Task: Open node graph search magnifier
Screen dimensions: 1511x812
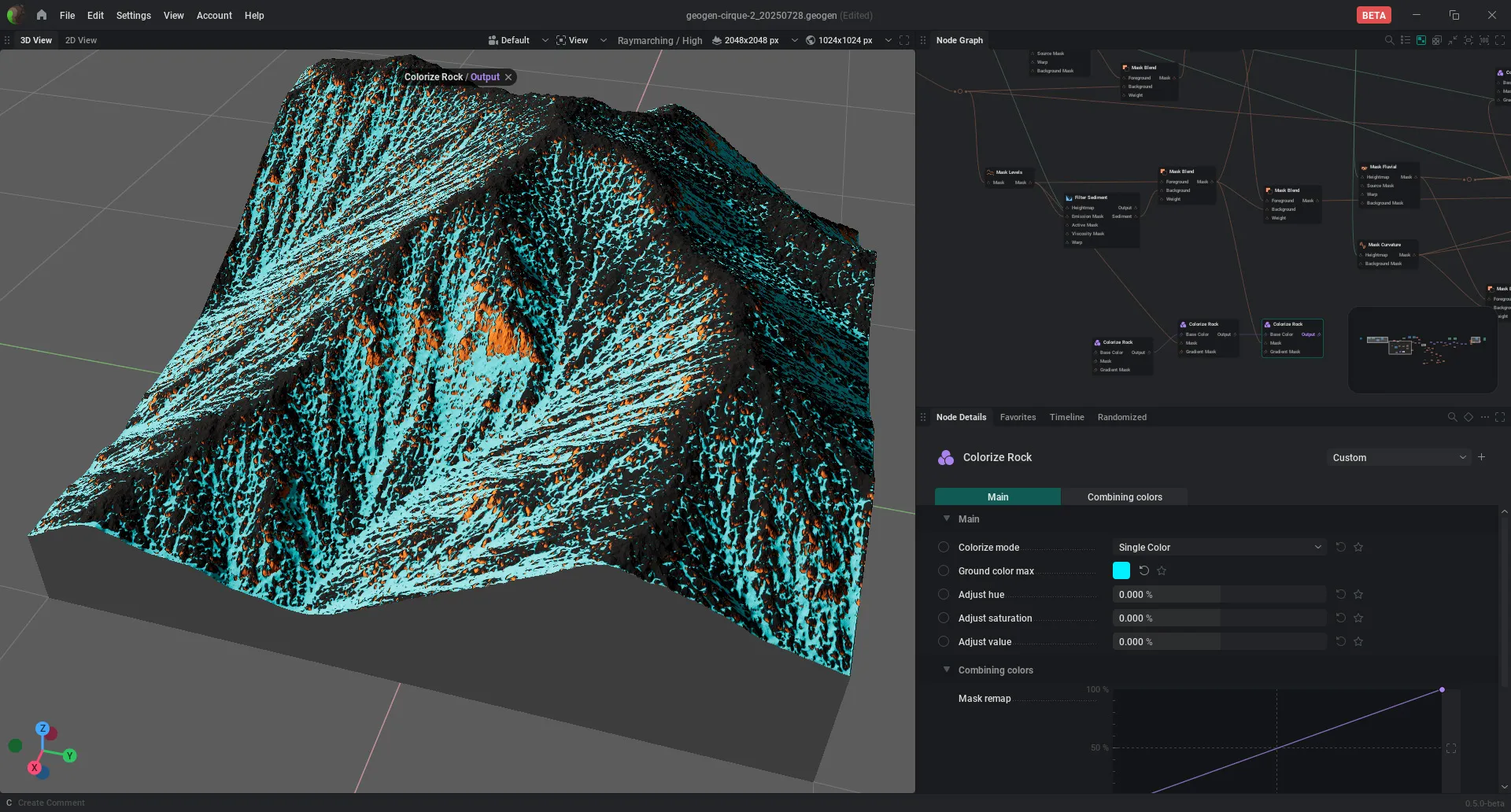Action: click(x=1389, y=40)
